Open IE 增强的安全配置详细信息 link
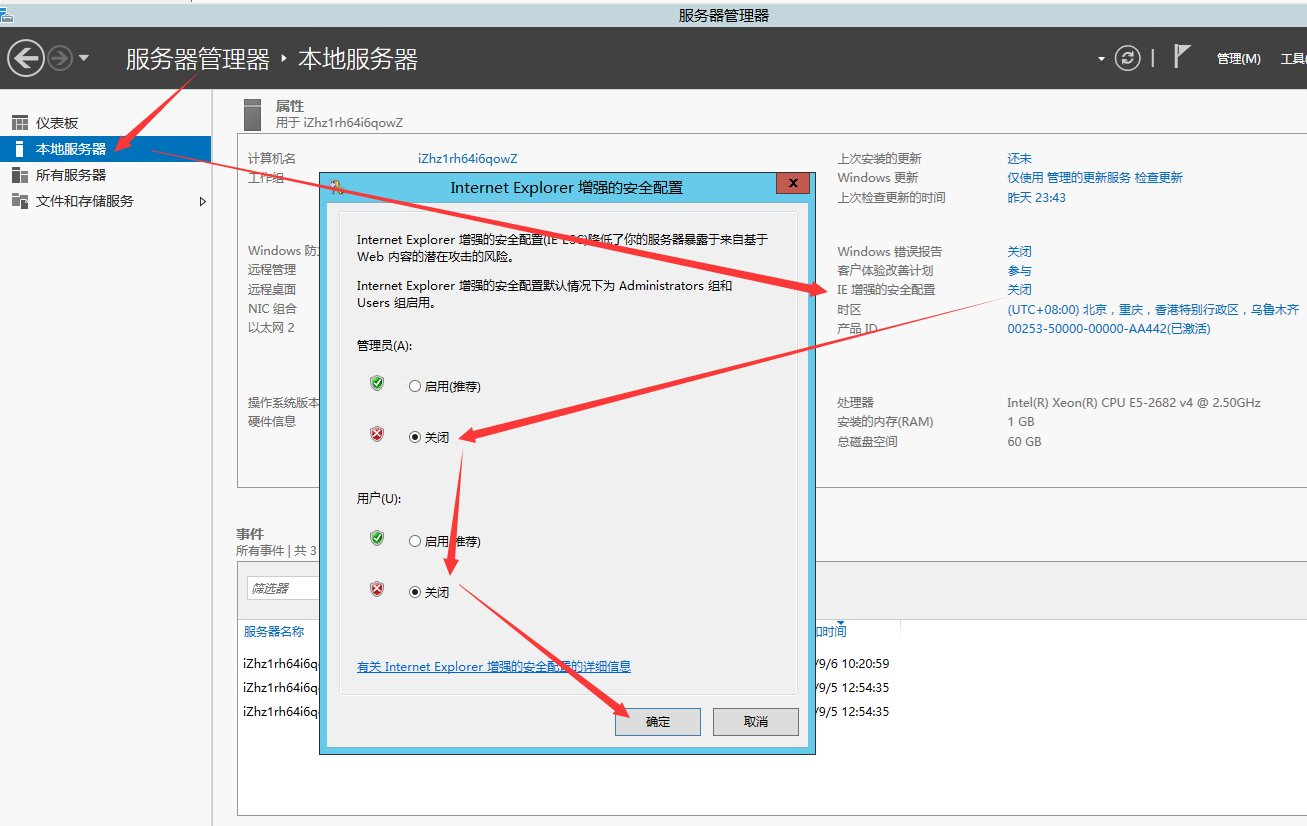 pos(494,667)
